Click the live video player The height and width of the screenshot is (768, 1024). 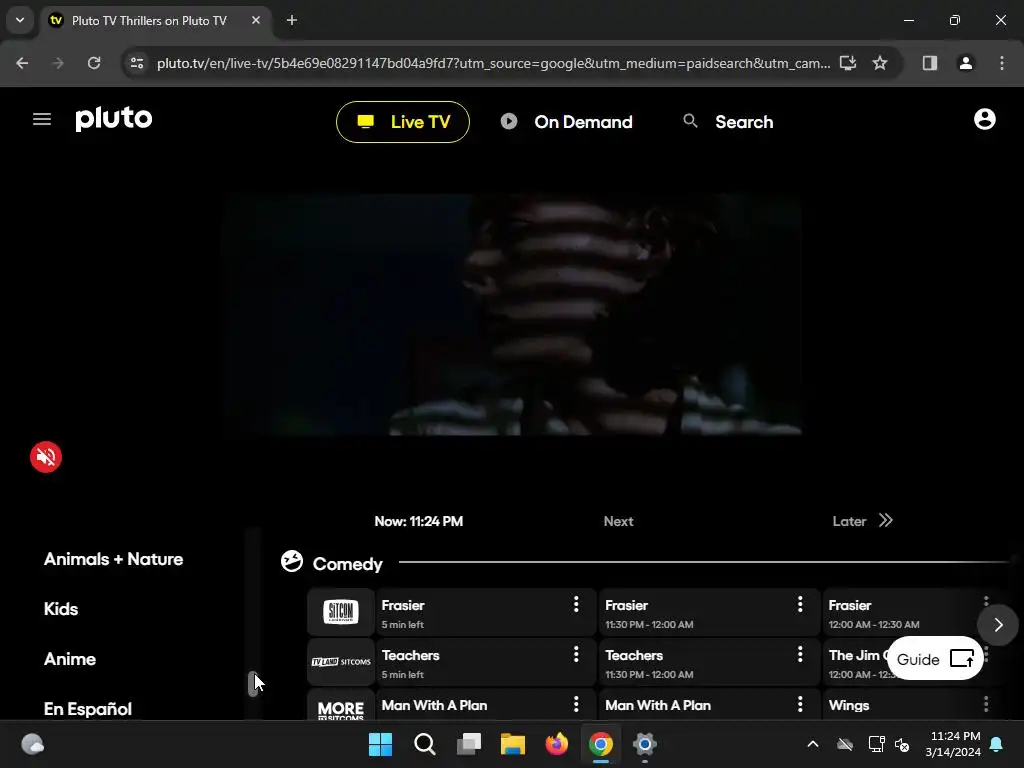pos(511,314)
